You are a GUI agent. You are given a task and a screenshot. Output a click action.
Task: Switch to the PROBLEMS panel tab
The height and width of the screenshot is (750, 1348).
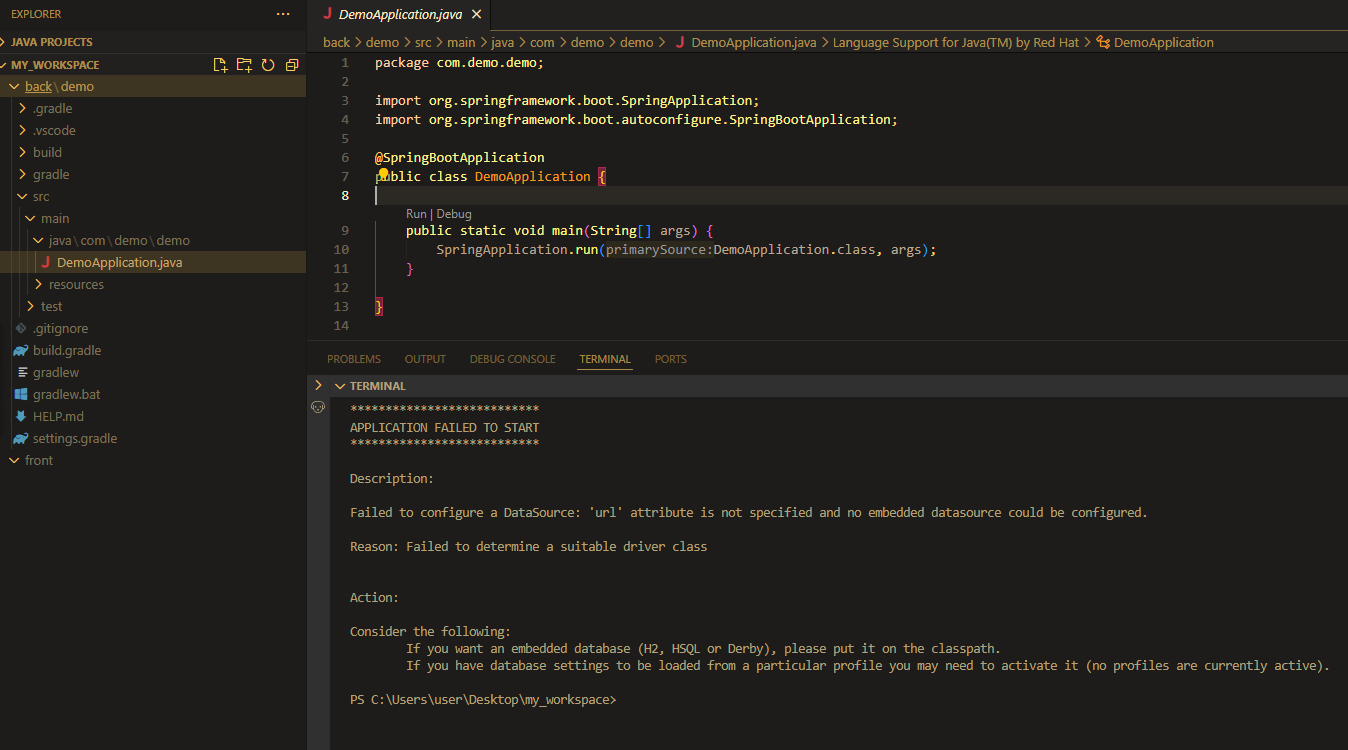(354, 359)
